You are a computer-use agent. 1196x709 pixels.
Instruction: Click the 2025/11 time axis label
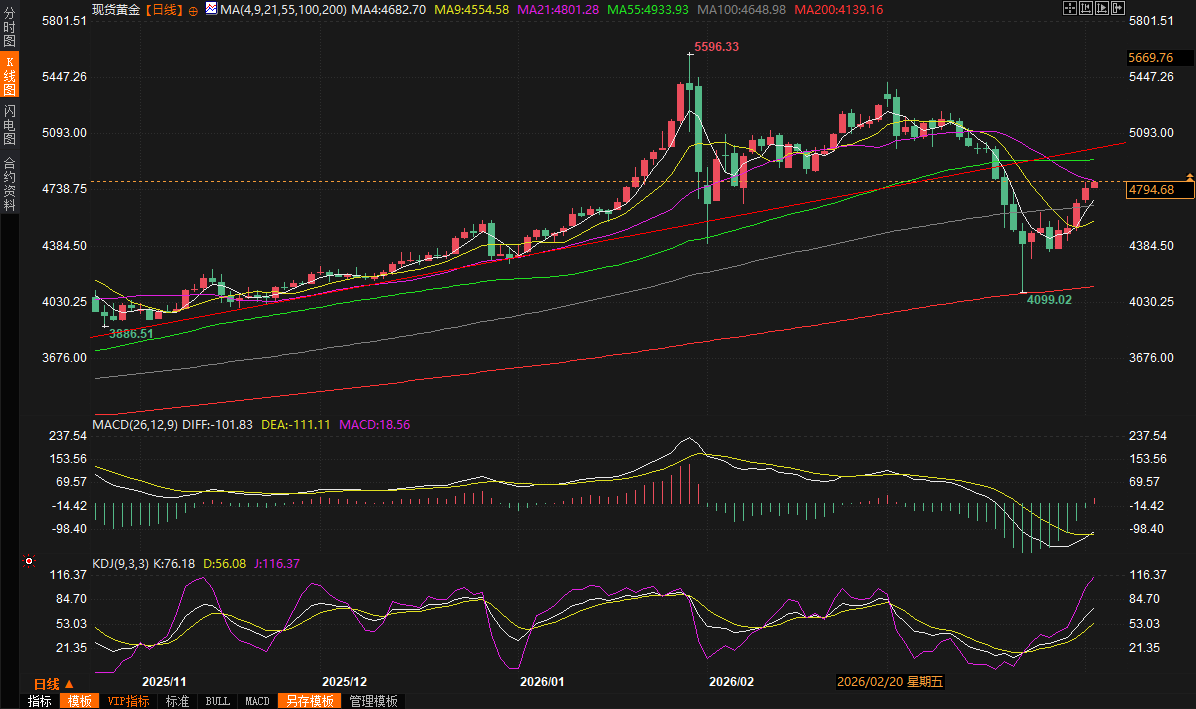click(164, 682)
